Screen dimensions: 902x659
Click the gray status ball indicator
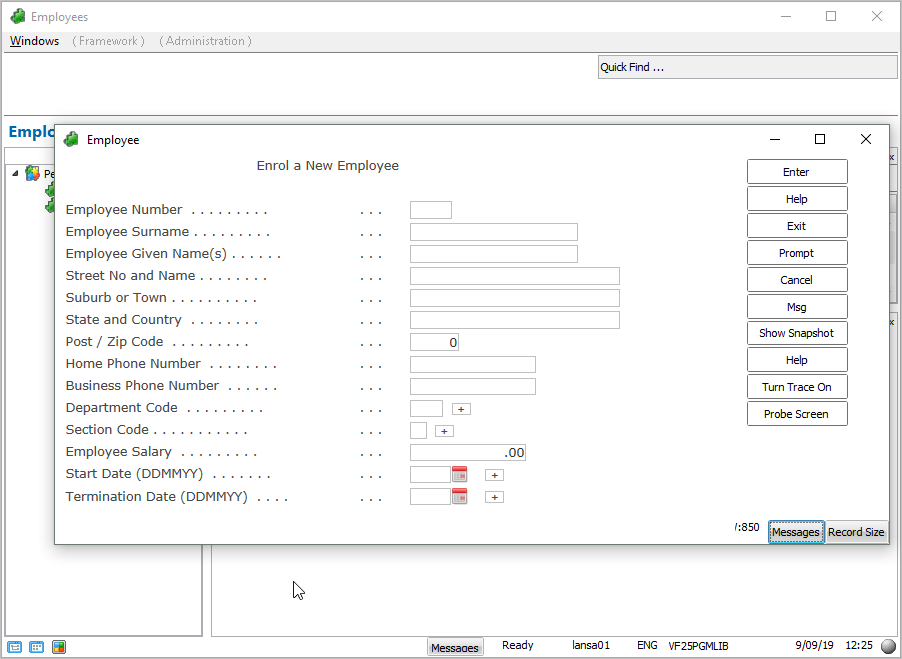[x=889, y=646]
